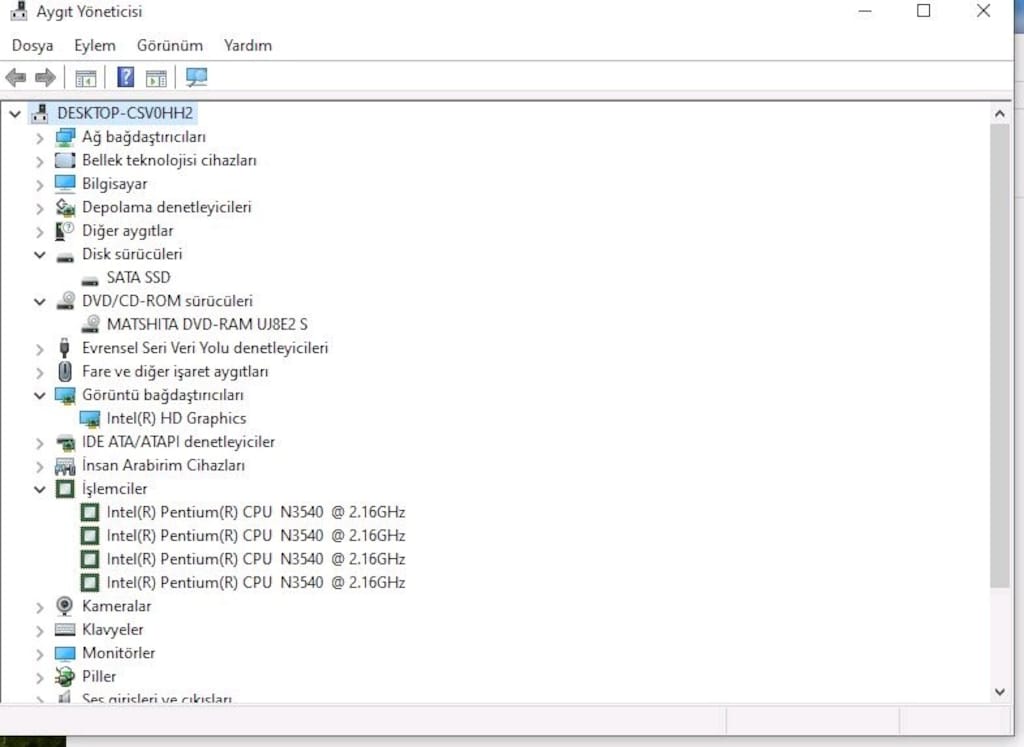Click the Bellek teknolojisi cihazları icon
This screenshot has height=747, width=1024.
point(65,161)
